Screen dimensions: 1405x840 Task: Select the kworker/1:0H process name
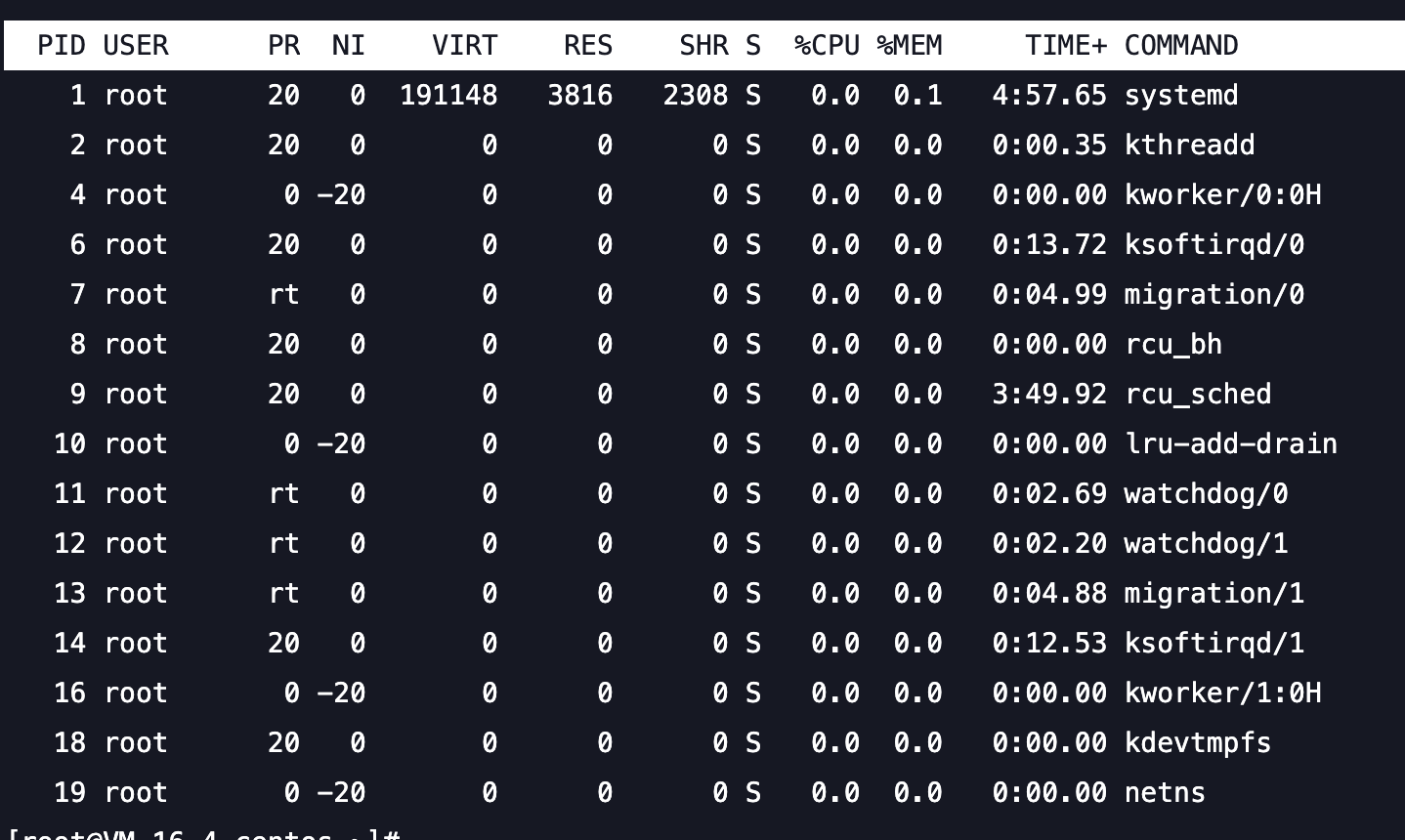tap(1222, 693)
